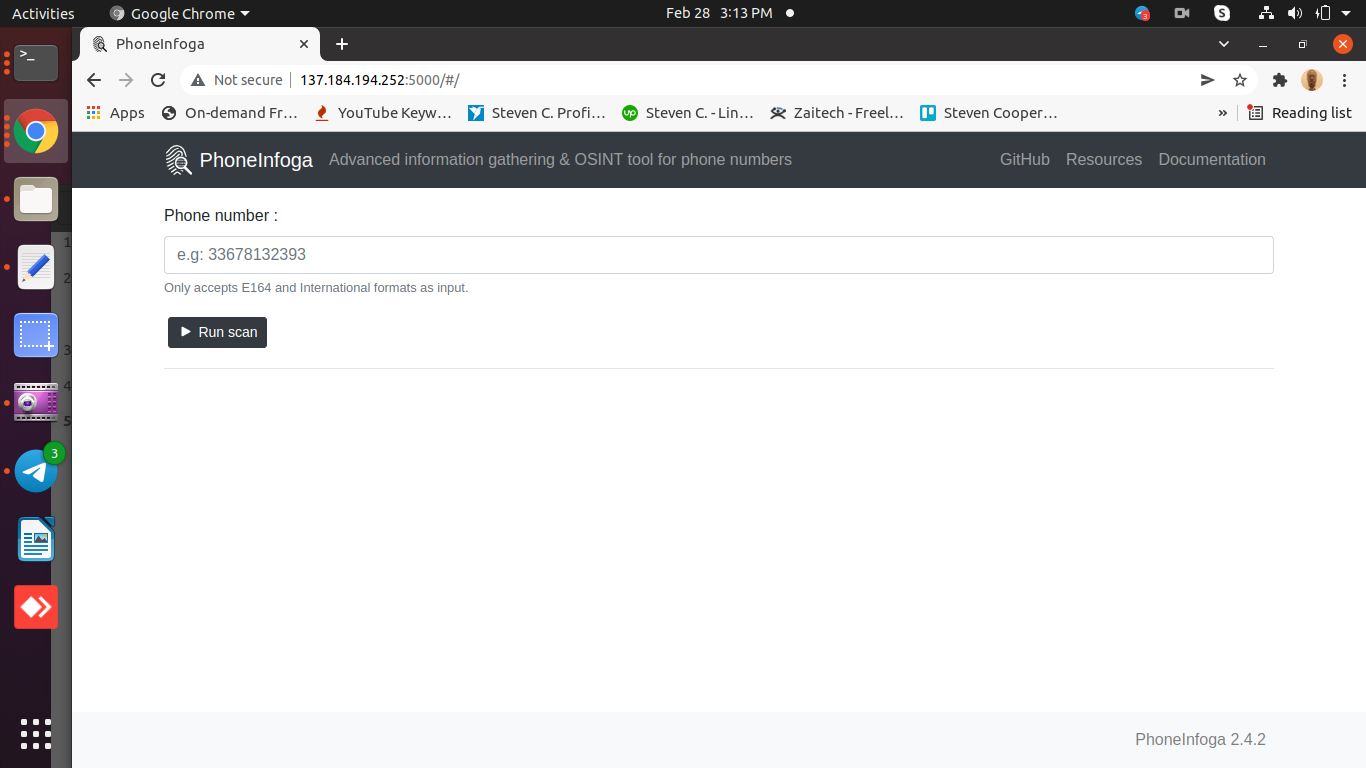Open the Chrome profile avatar
1366x768 pixels.
coord(1312,80)
